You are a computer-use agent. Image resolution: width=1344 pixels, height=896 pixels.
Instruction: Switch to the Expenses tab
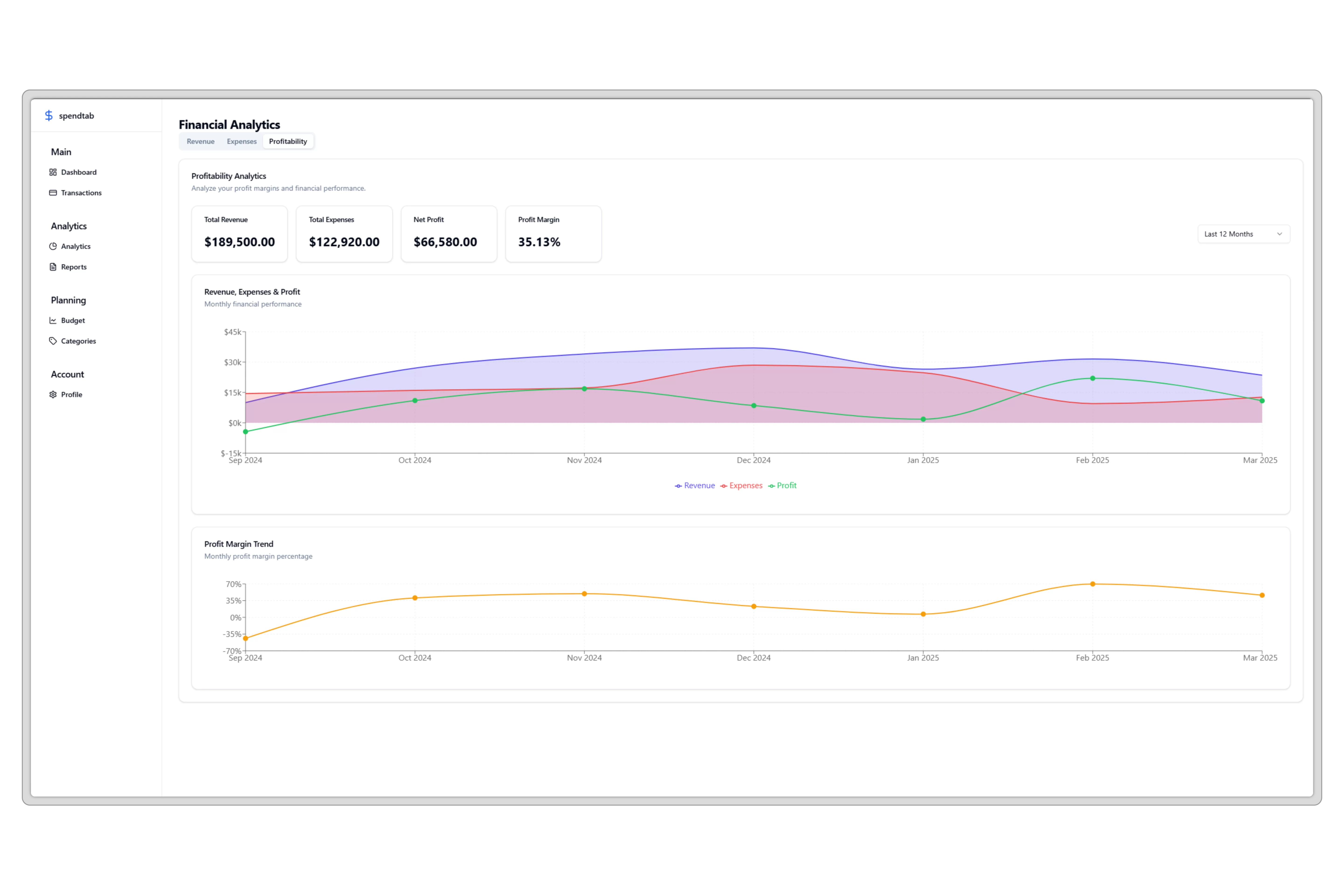[242, 141]
